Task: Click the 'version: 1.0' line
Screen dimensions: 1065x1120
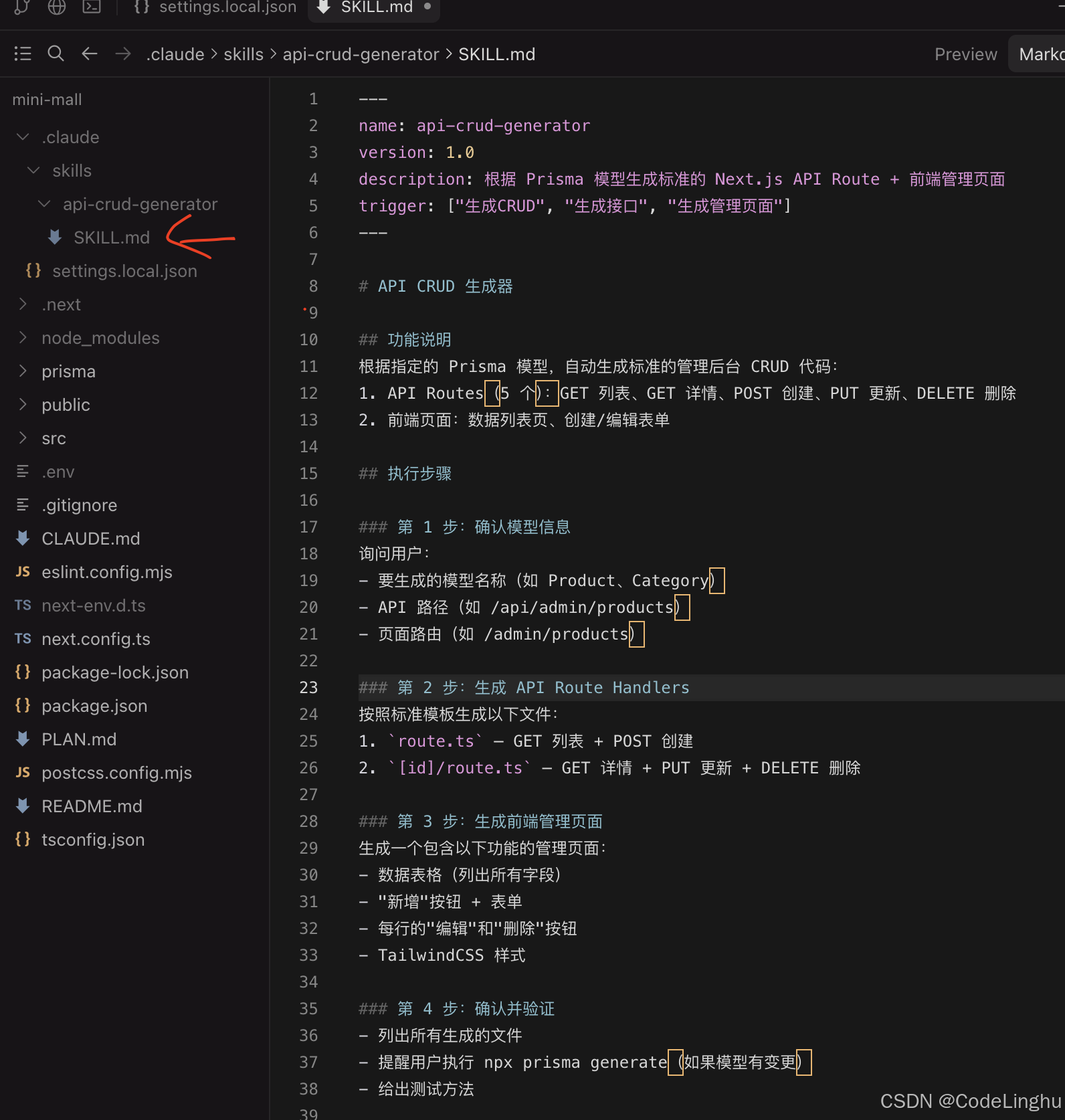Action: [x=416, y=152]
